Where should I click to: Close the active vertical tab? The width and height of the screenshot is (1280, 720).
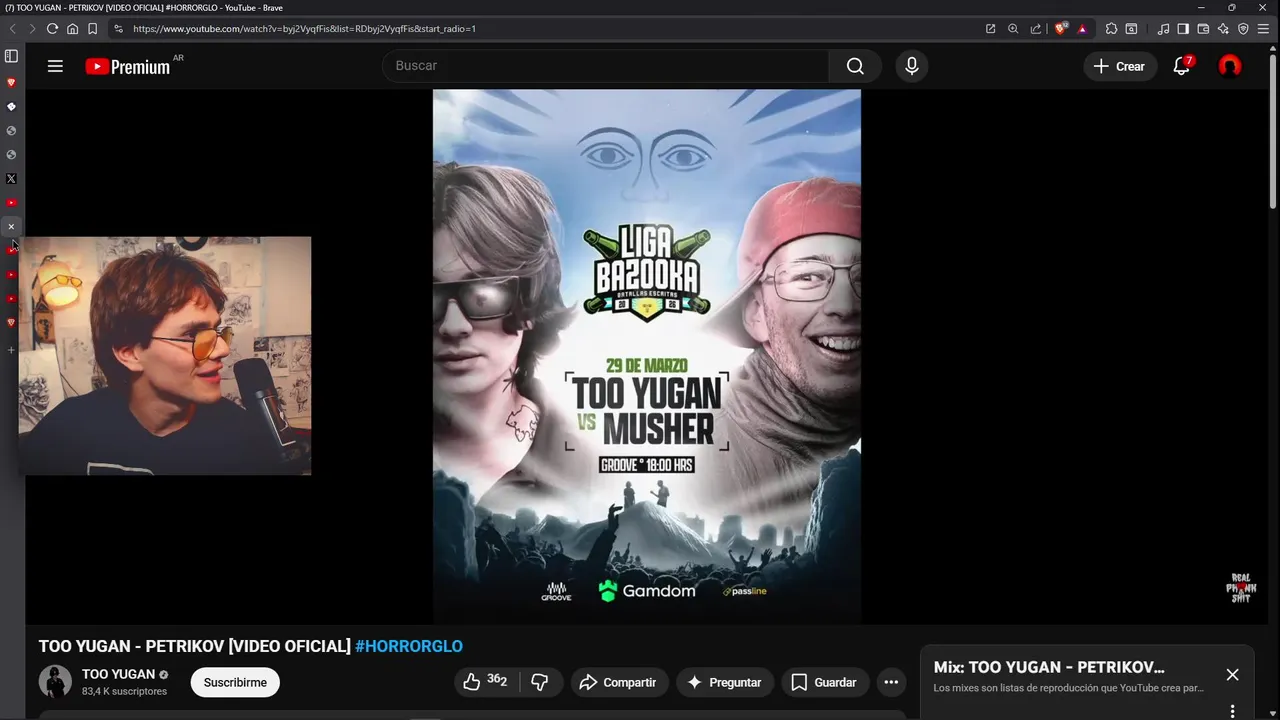pos(11,227)
